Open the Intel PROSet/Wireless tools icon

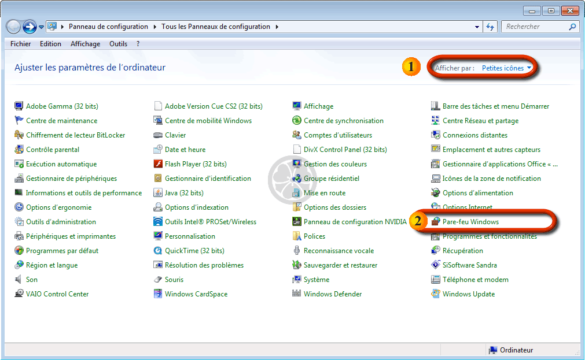[x=158, y=222]
